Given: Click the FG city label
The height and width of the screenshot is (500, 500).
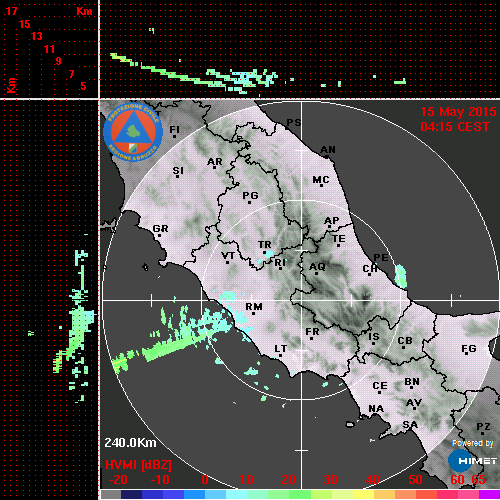Looking at the screenshot, I should click(469, 348).
